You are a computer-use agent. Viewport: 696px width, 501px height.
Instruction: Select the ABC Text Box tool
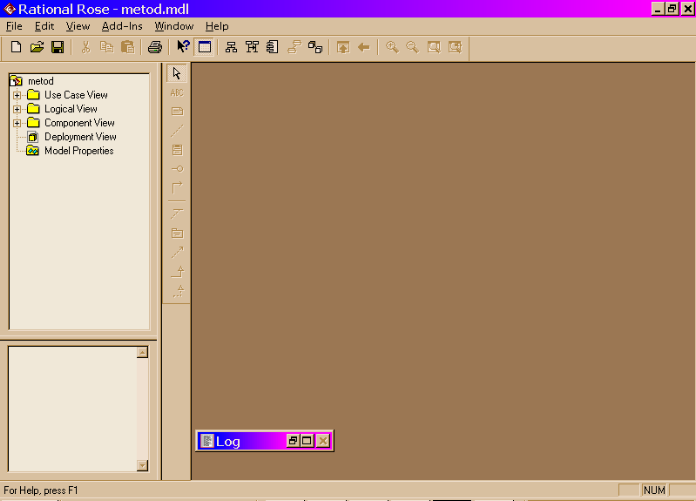pos(177,92)
